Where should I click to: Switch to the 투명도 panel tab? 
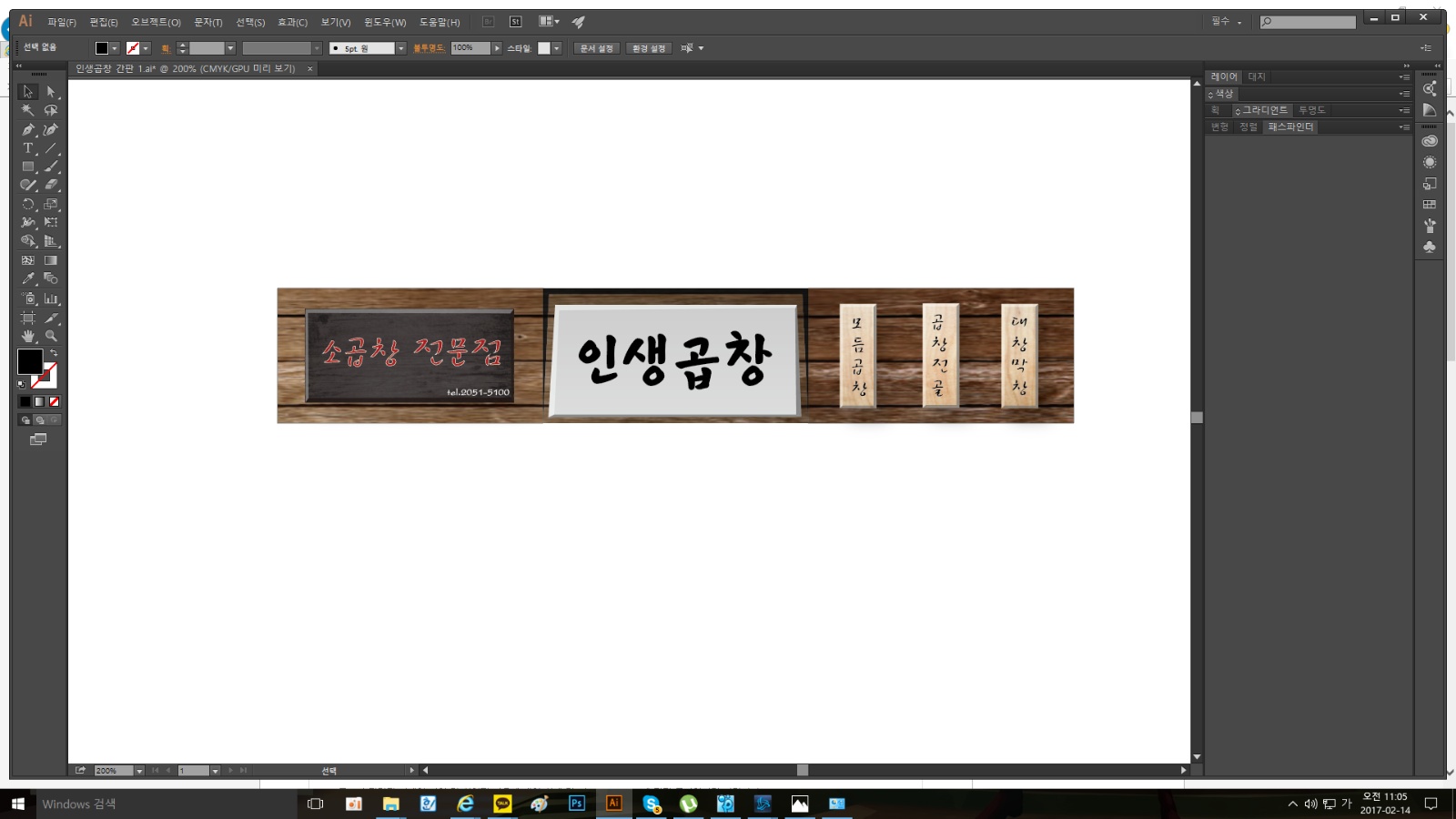[1311, 110]
